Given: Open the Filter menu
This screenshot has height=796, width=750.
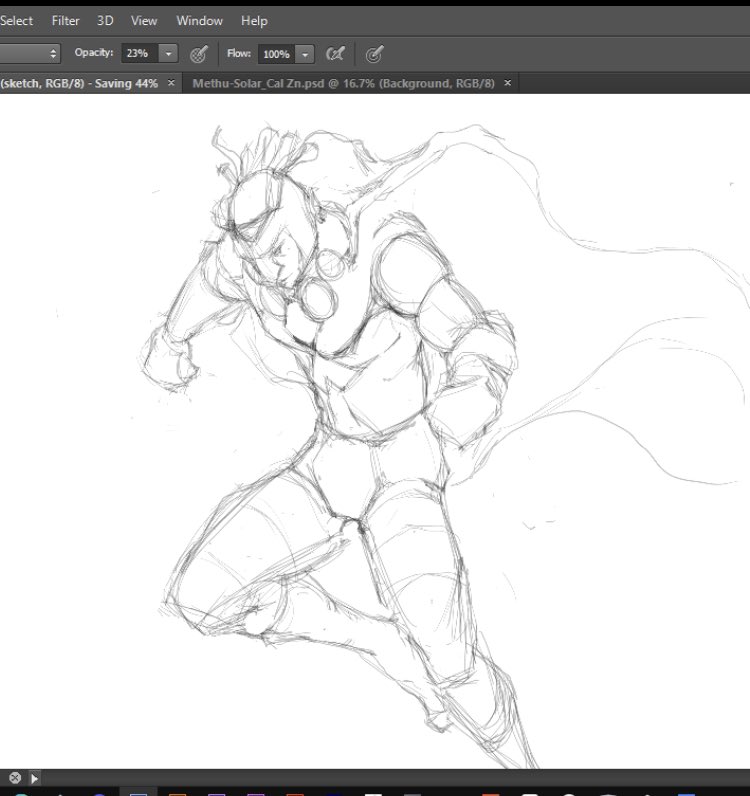Looking at the screenshot, I should coord(66,21).
